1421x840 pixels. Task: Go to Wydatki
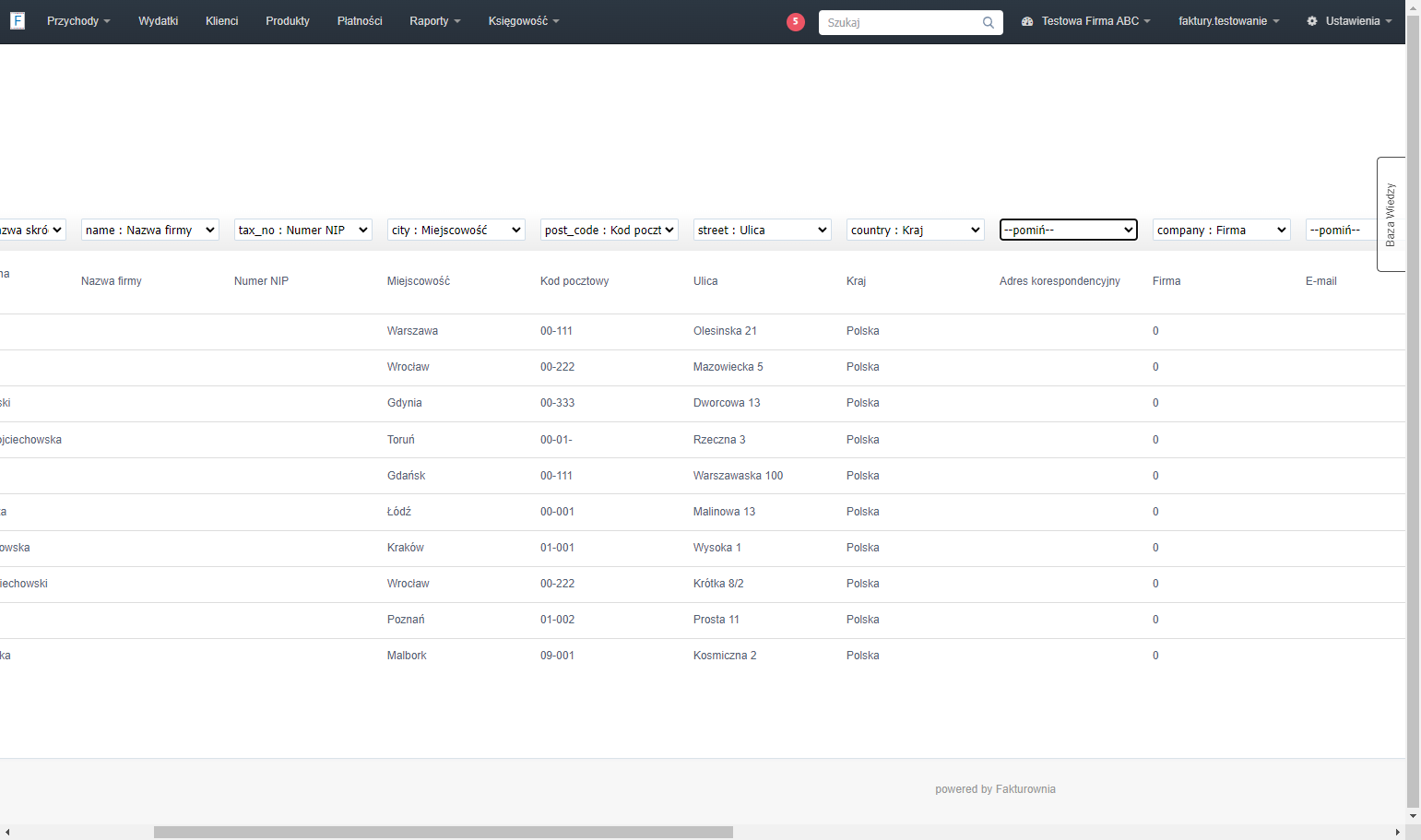pyautogui.click(x=158, y=21)
